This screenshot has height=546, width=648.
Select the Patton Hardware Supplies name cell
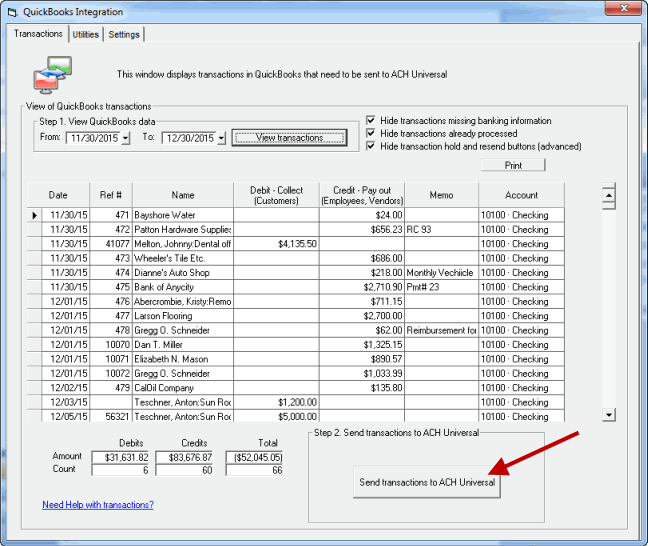(183, 229)
